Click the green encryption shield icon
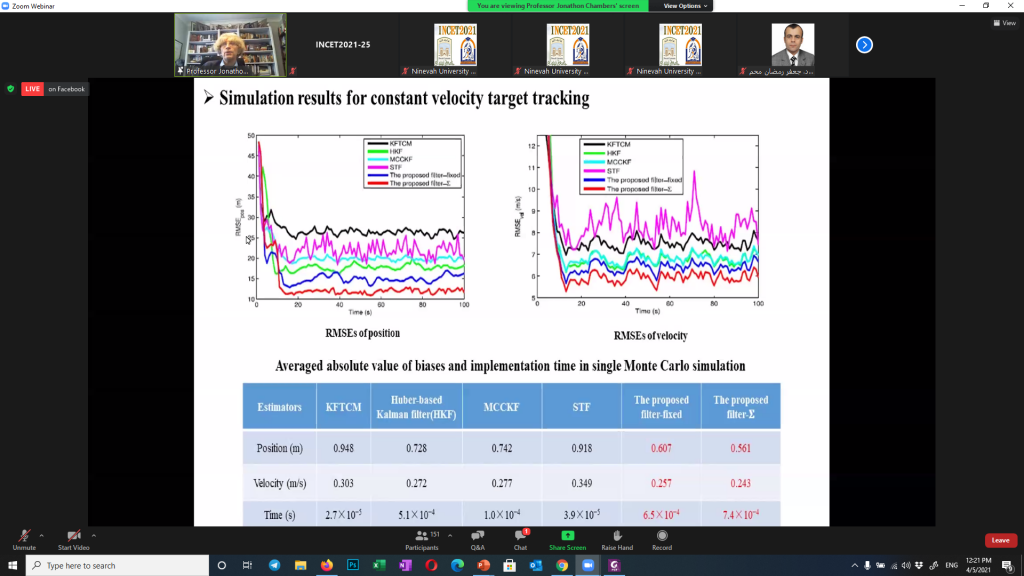Screen dimensions: 1024x576 11,89
